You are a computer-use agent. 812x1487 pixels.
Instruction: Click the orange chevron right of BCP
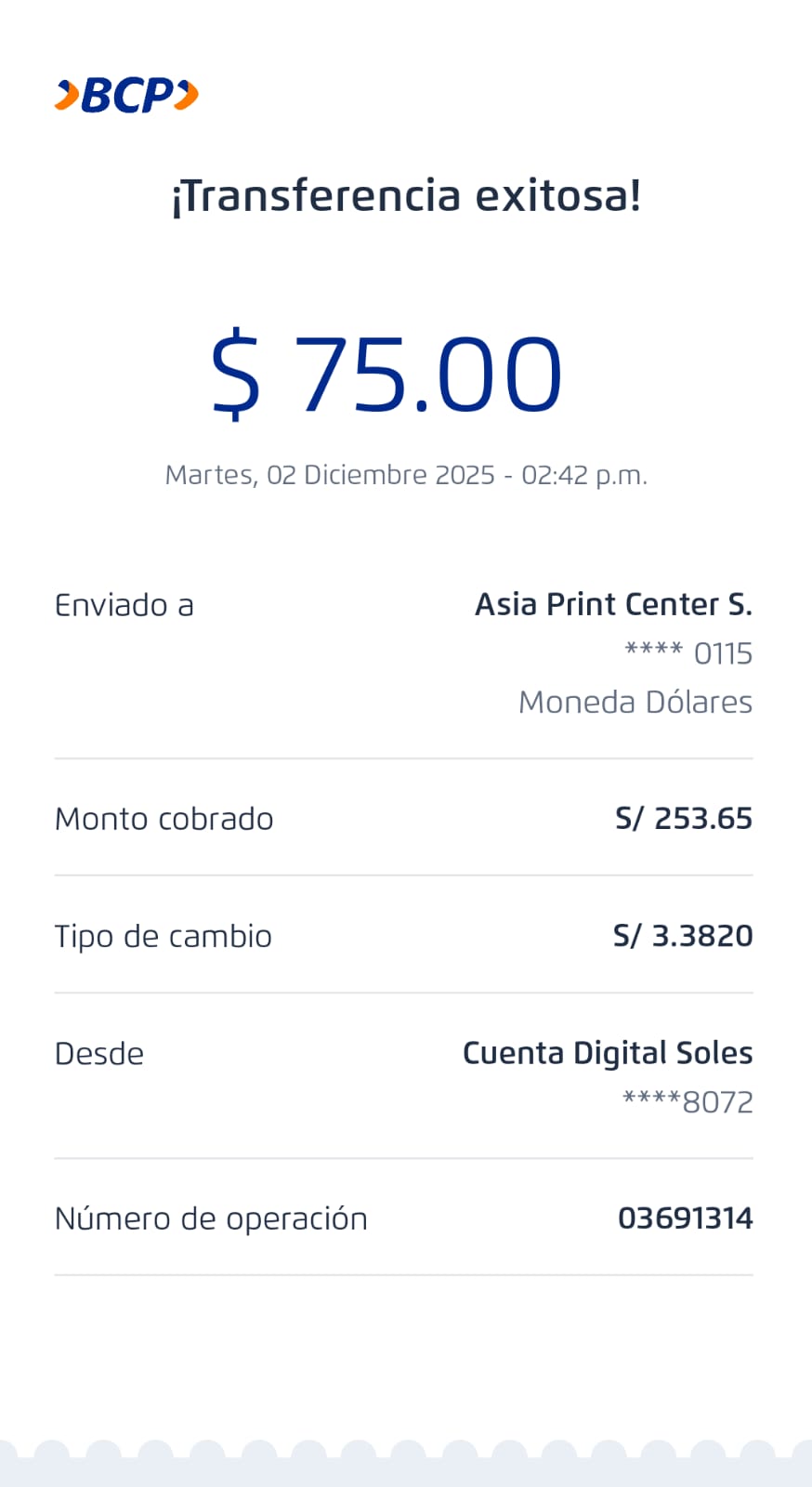point(187,95)
